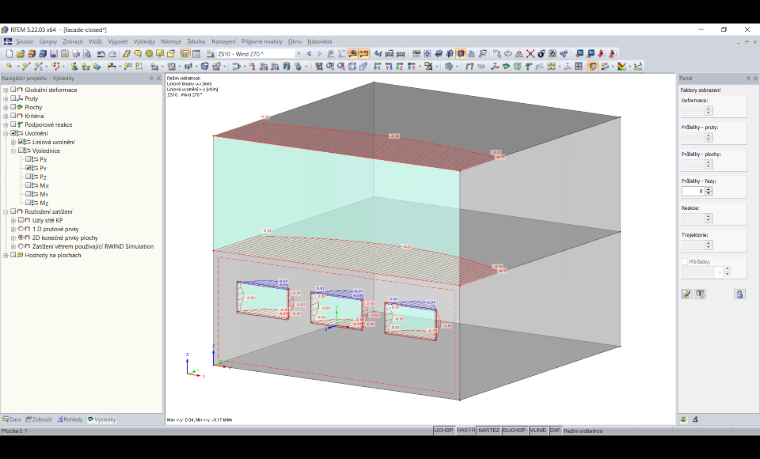Click the edit pencil icon in Panel
The height and width of the screenshot is (459, 760).
tap(686, 294)
